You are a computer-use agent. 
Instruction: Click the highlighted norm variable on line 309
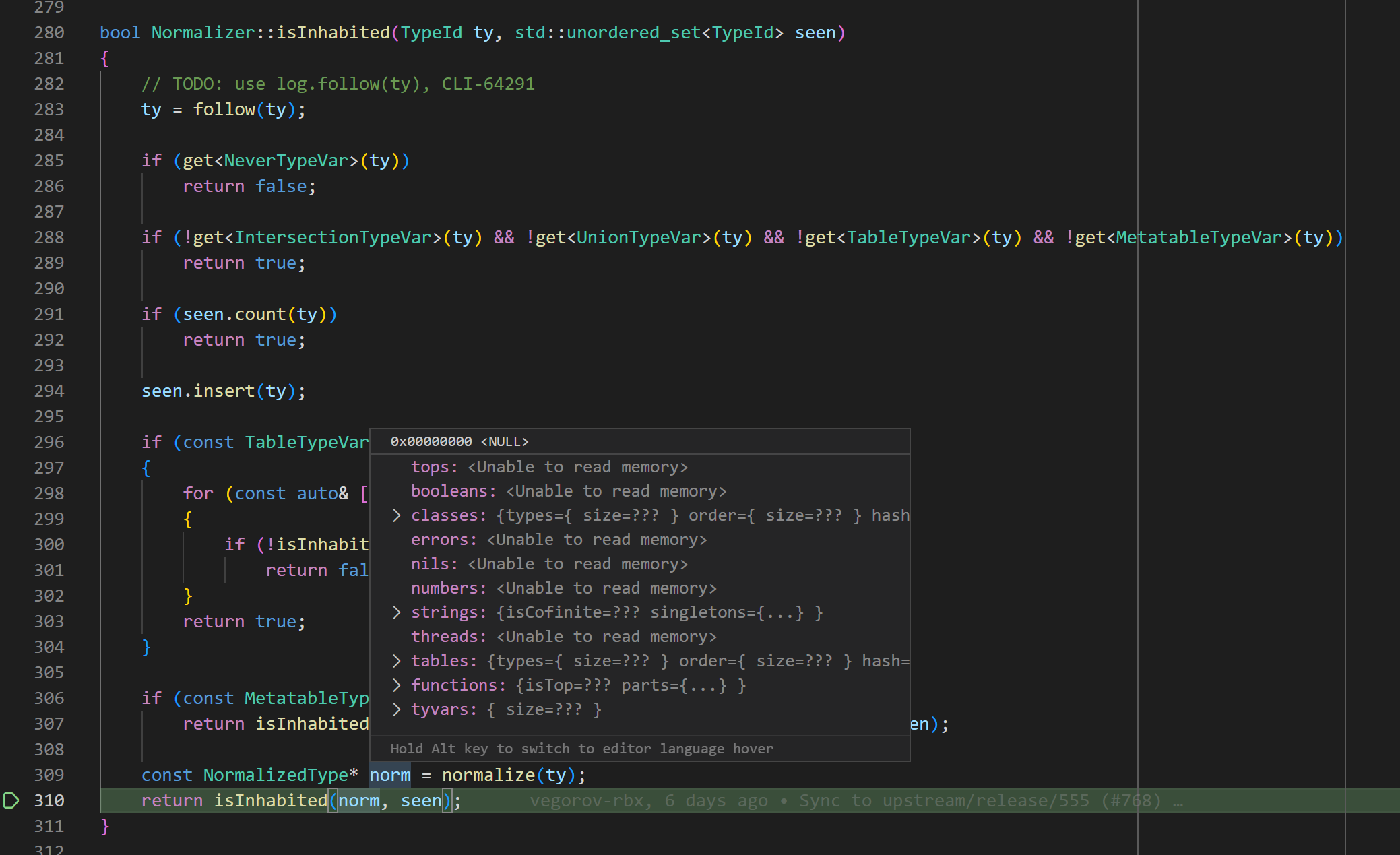coord(389,775)
